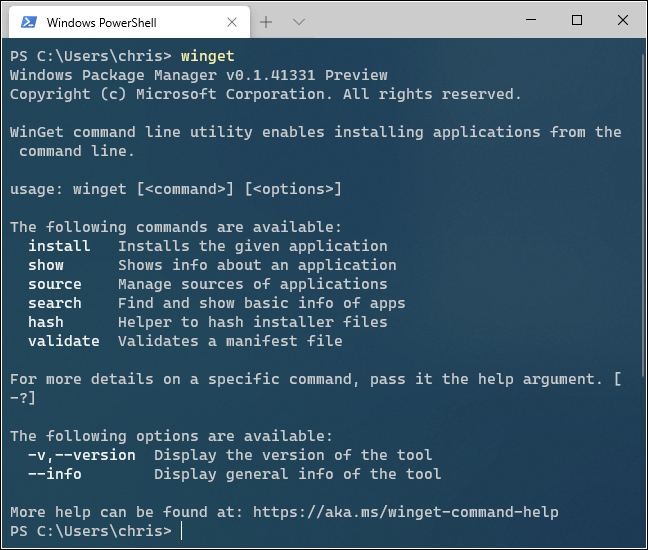Click the 'hash' command in the list
Viewport: 648px width, 550px height.
click(46, 322)
